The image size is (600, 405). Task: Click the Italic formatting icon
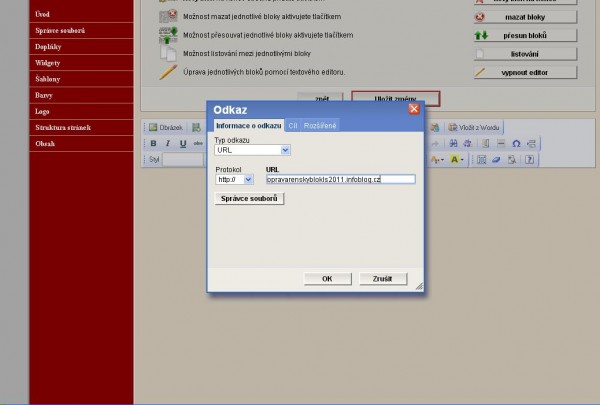pyautogui.click(x=168, y=144)
